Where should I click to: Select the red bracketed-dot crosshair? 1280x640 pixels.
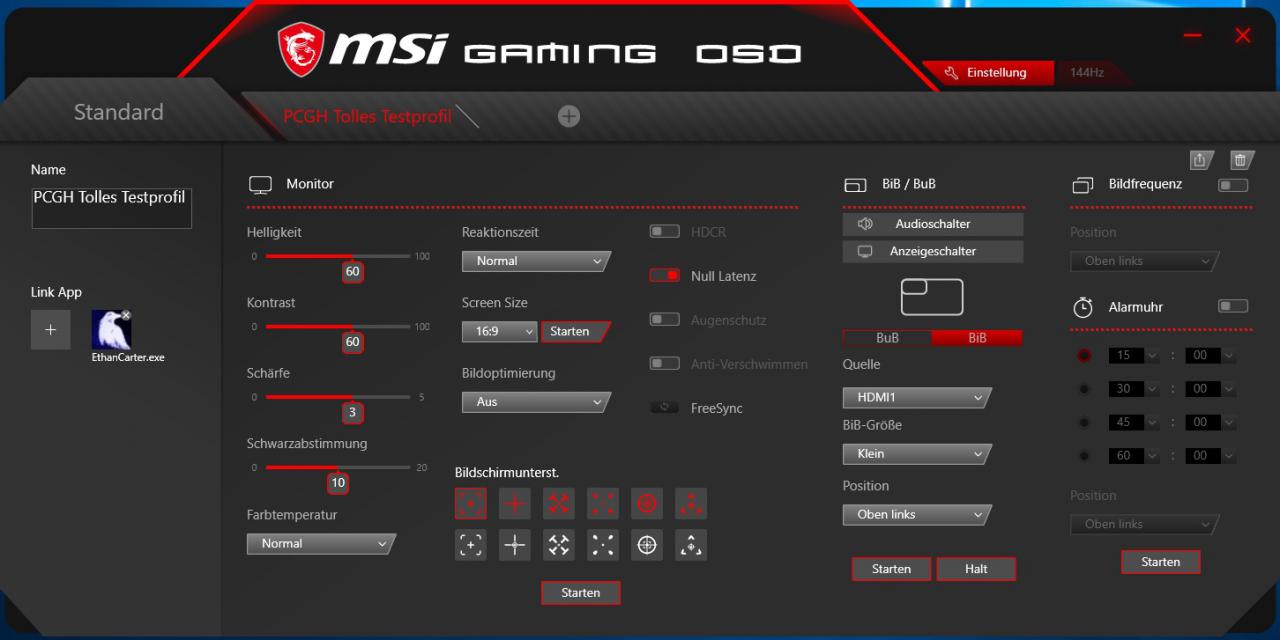[x=471, y=503]
